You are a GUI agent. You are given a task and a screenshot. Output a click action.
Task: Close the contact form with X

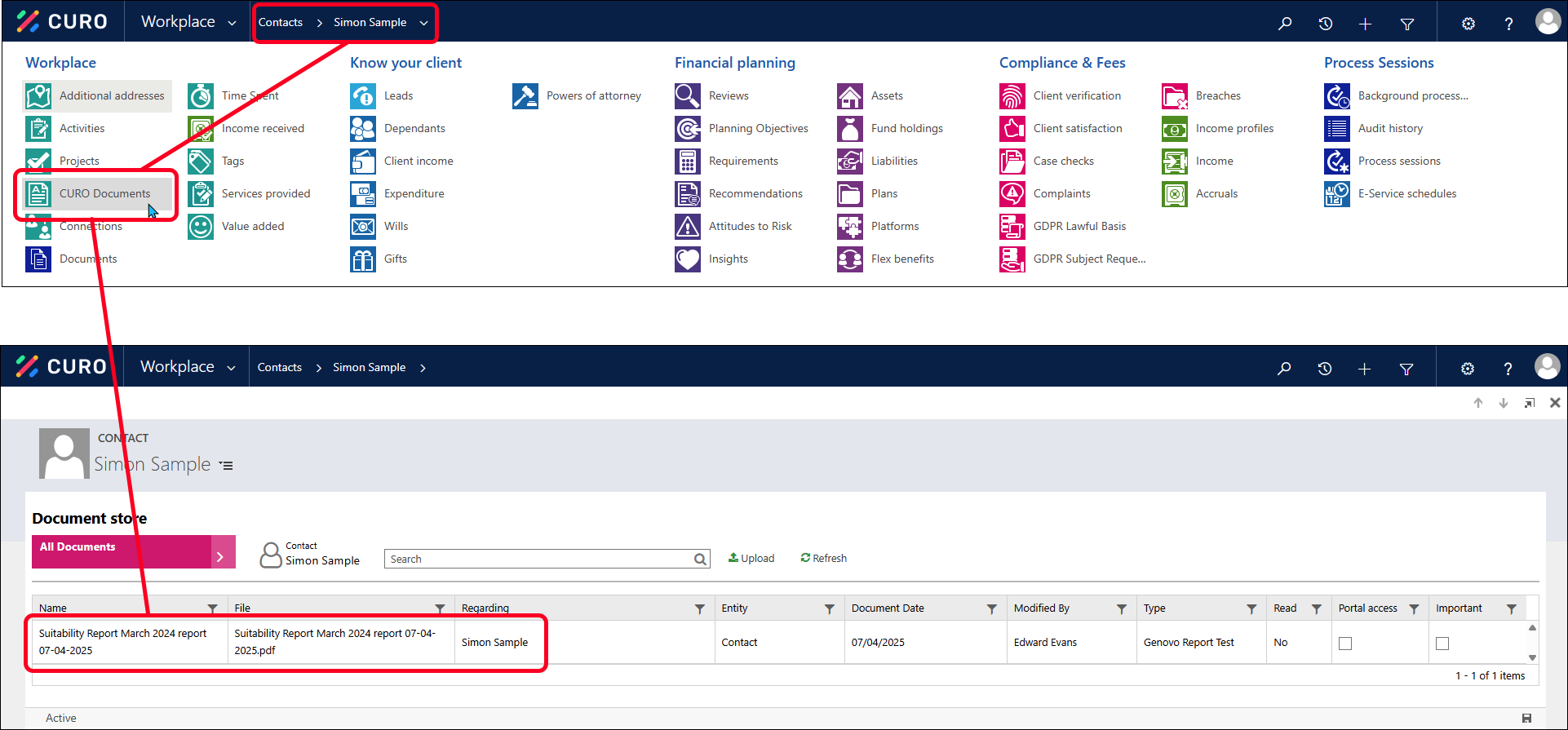tap(1555, 403)
